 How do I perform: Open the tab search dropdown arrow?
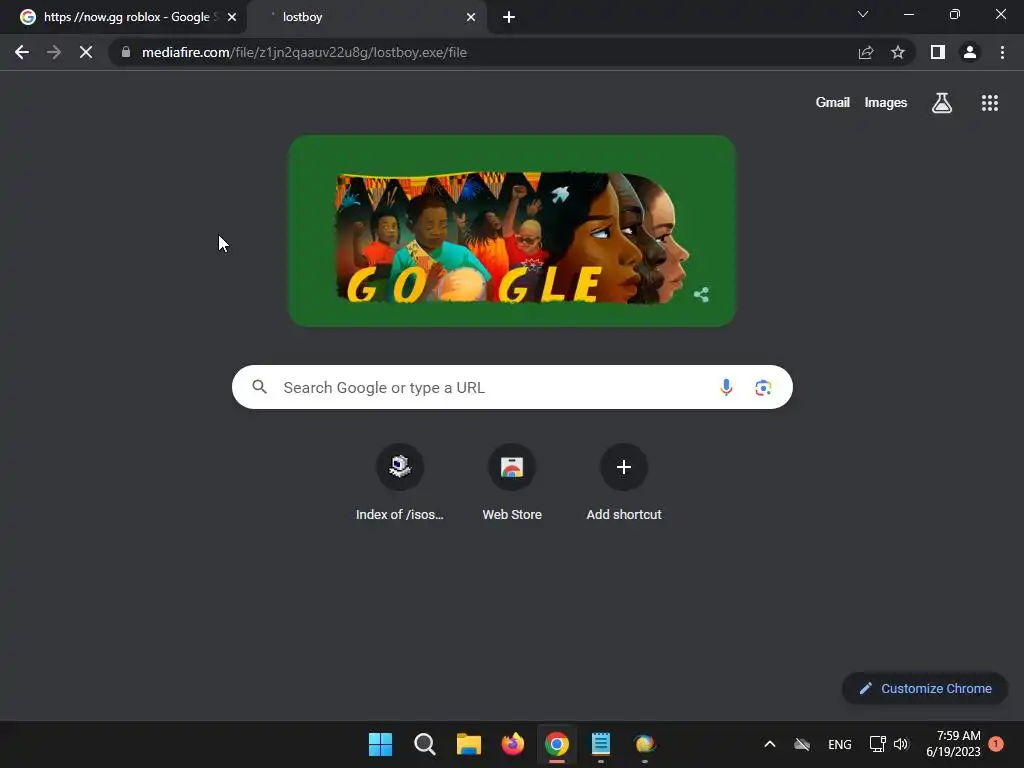point(863,14)
